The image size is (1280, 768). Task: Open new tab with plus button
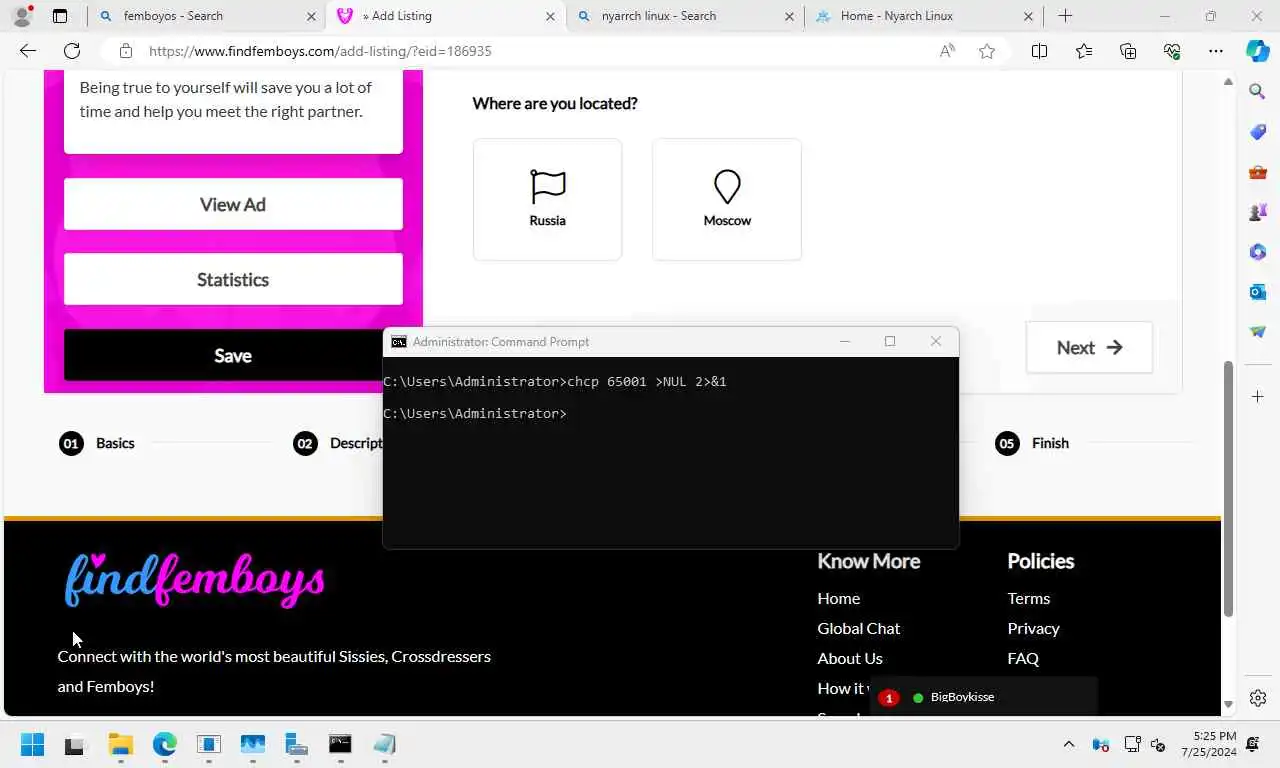[1065, 16]
